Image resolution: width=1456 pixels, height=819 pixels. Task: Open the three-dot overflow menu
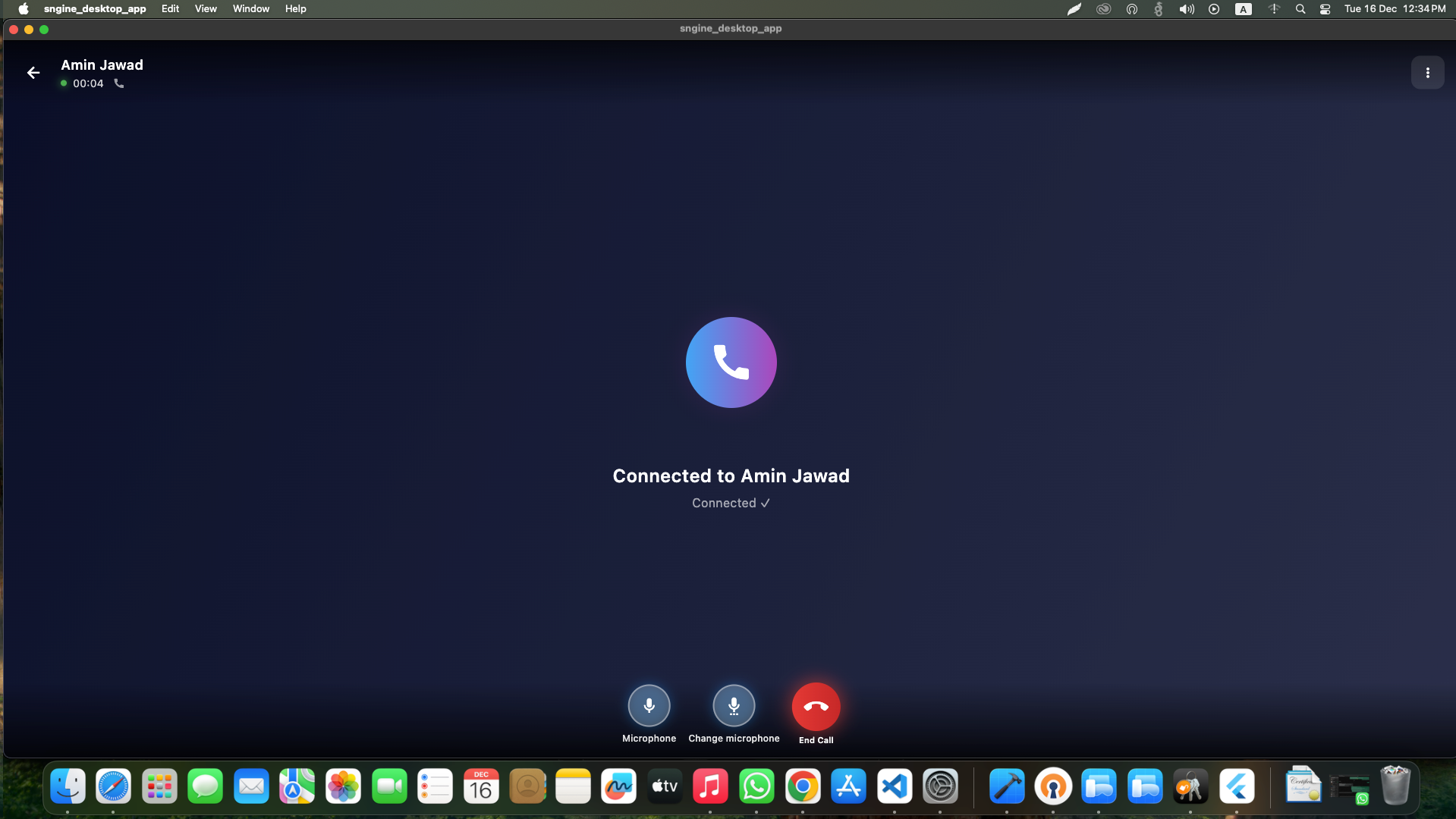[x=1427, y=72]
